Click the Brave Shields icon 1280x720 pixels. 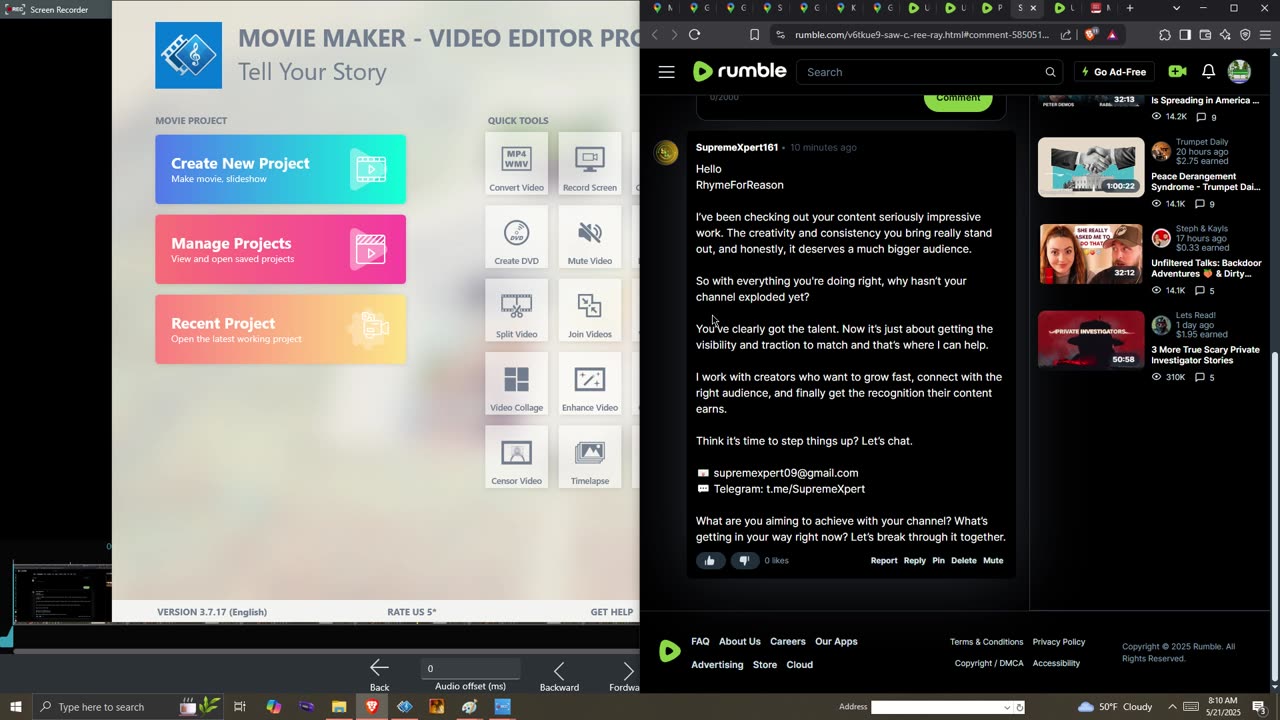1091,34
